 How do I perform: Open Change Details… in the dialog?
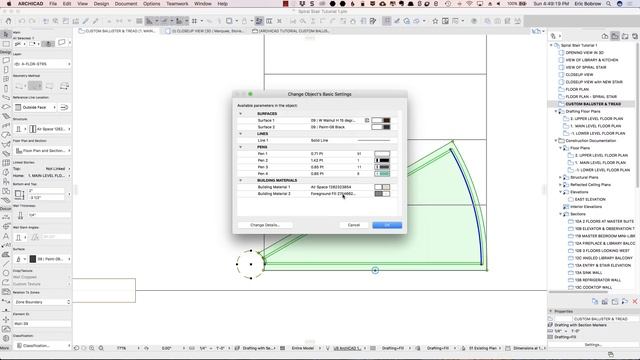click(x=265, y=225)
